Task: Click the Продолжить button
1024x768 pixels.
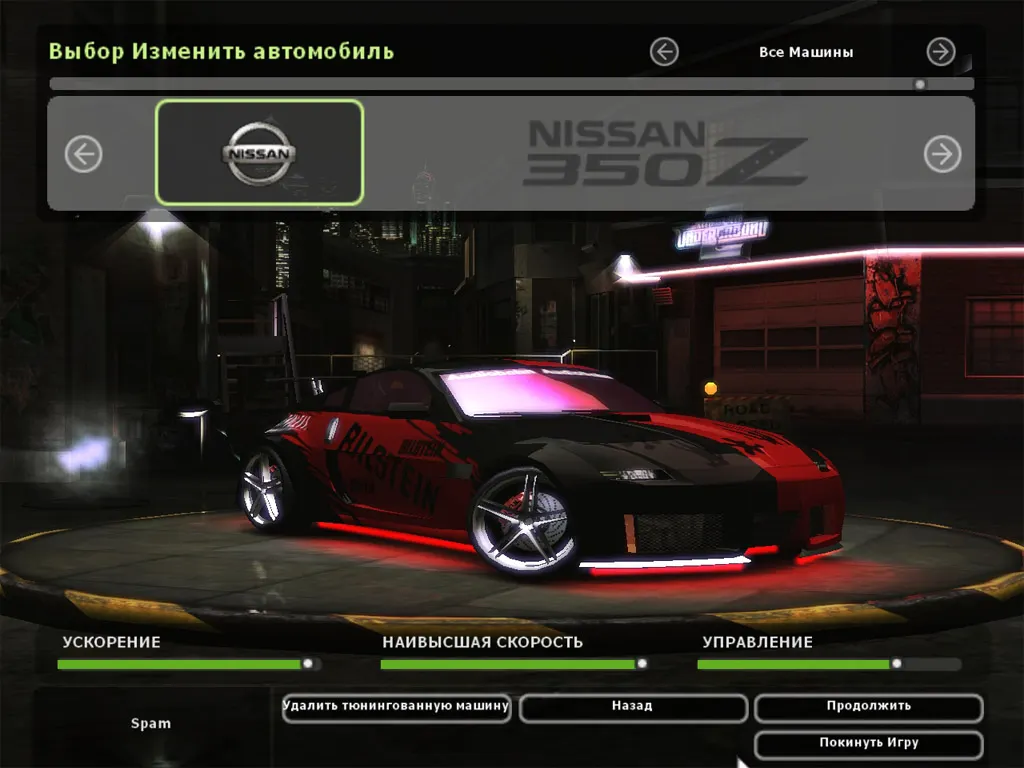Action: [869, 708]
